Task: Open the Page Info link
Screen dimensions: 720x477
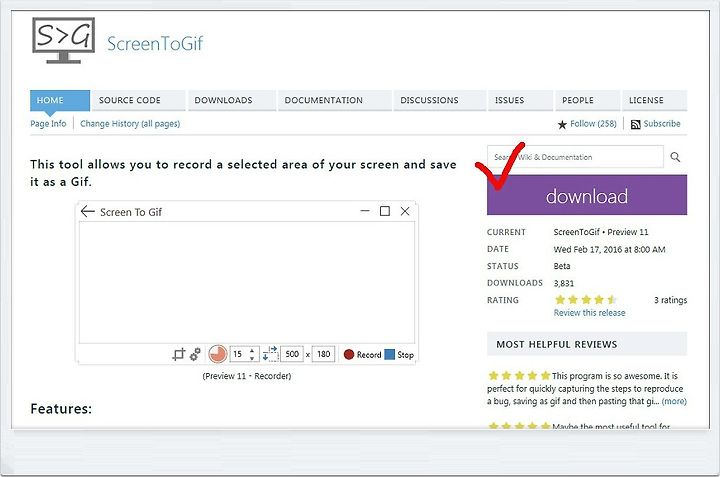Action: pos(48,123)
